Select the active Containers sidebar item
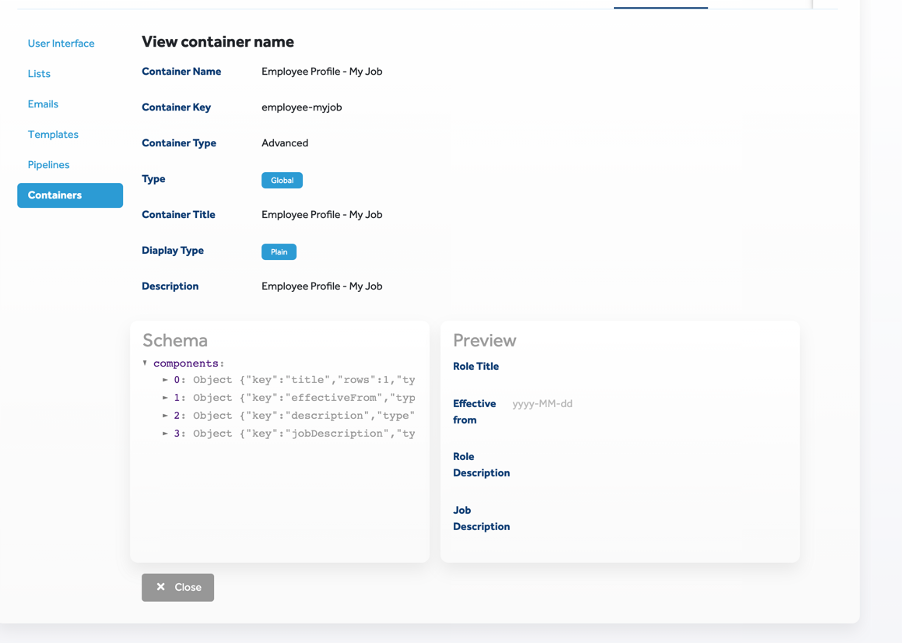The image size is (902, 644). point(69,195)
